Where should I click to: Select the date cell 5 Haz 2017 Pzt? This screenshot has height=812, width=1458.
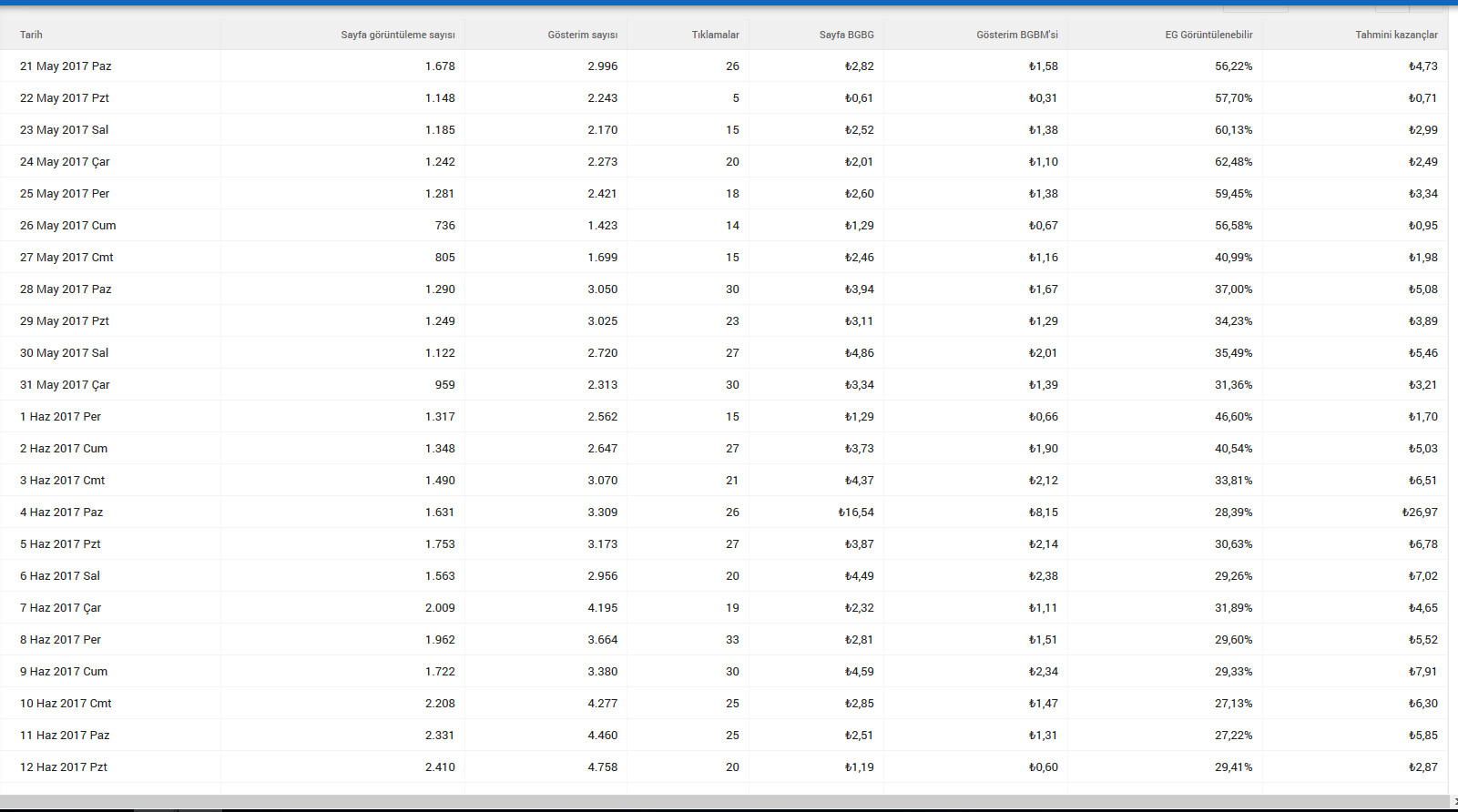[x=60, y=544]
